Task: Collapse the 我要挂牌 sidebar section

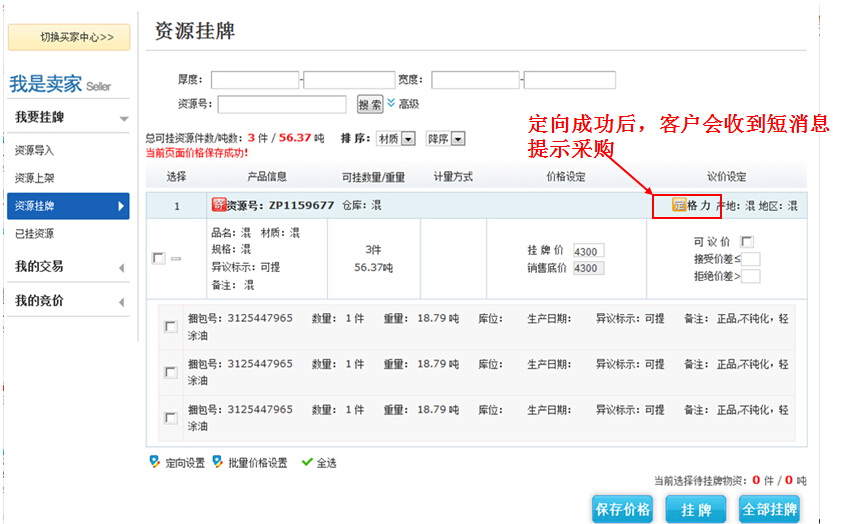Action: tap(123, 118)
